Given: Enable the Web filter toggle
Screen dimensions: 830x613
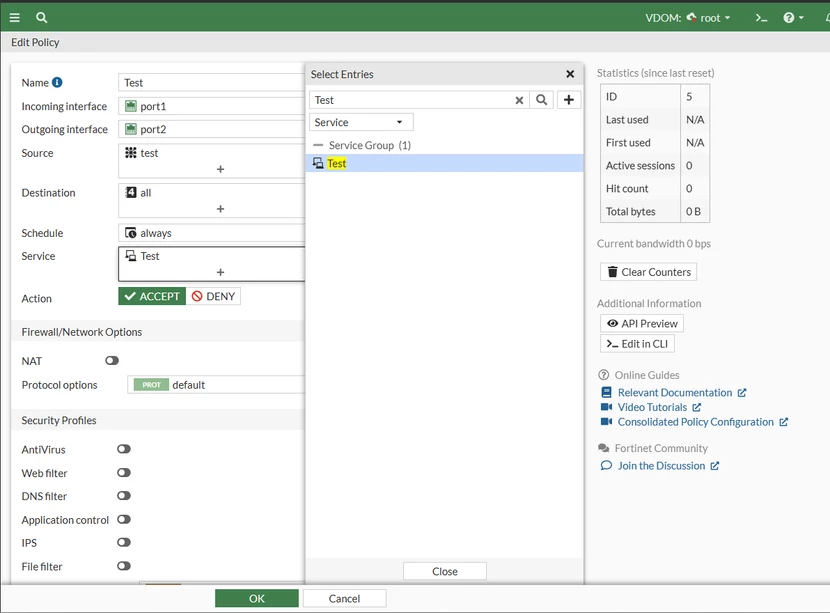Looking at the screenshot, I should tap(124, 473).
